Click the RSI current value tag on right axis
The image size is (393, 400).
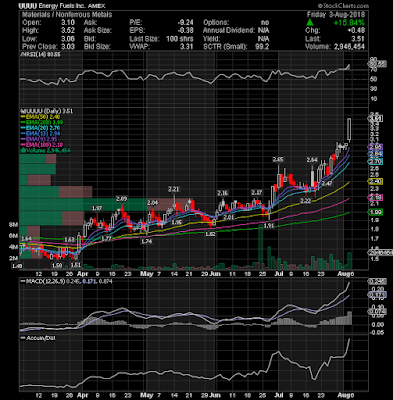tap(377, 64)
